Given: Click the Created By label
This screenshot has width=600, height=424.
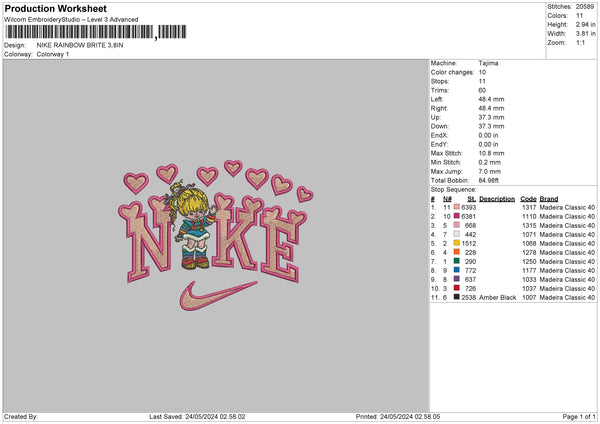Looking at the screenshot, I should 21,416.
